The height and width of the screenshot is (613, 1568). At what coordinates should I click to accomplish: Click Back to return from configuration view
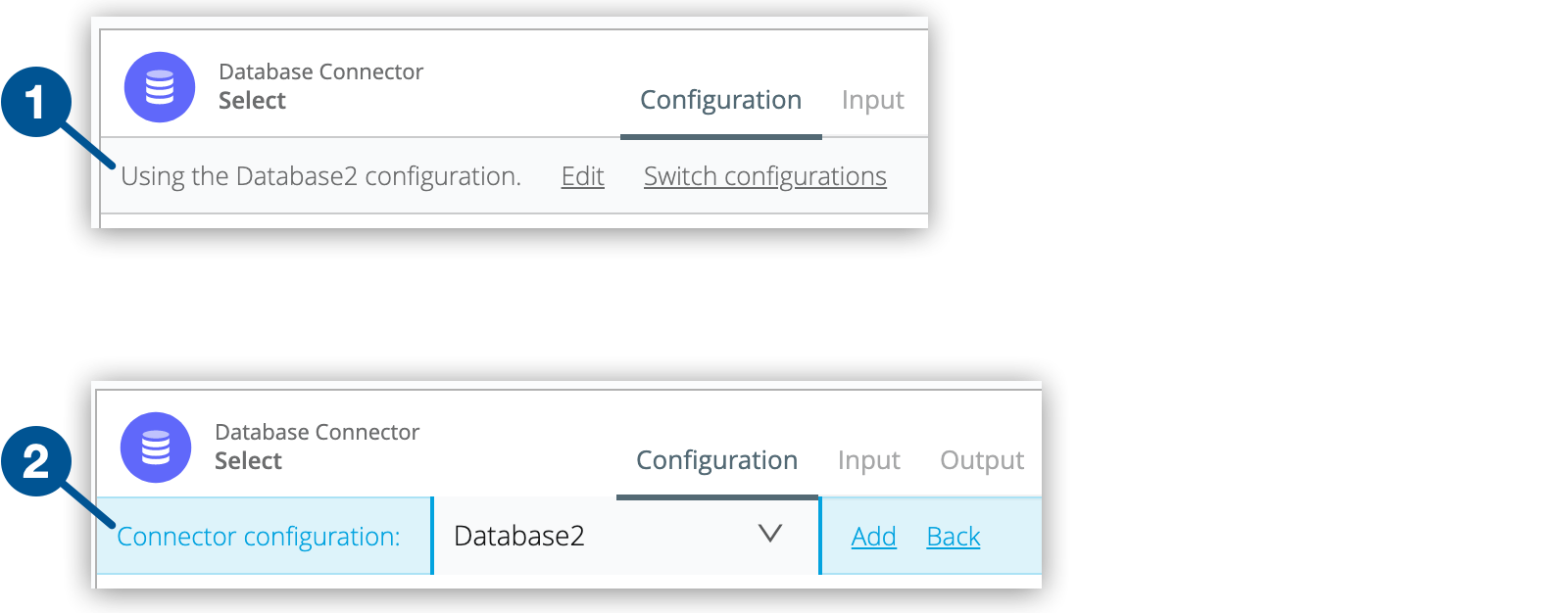(952, 536)
